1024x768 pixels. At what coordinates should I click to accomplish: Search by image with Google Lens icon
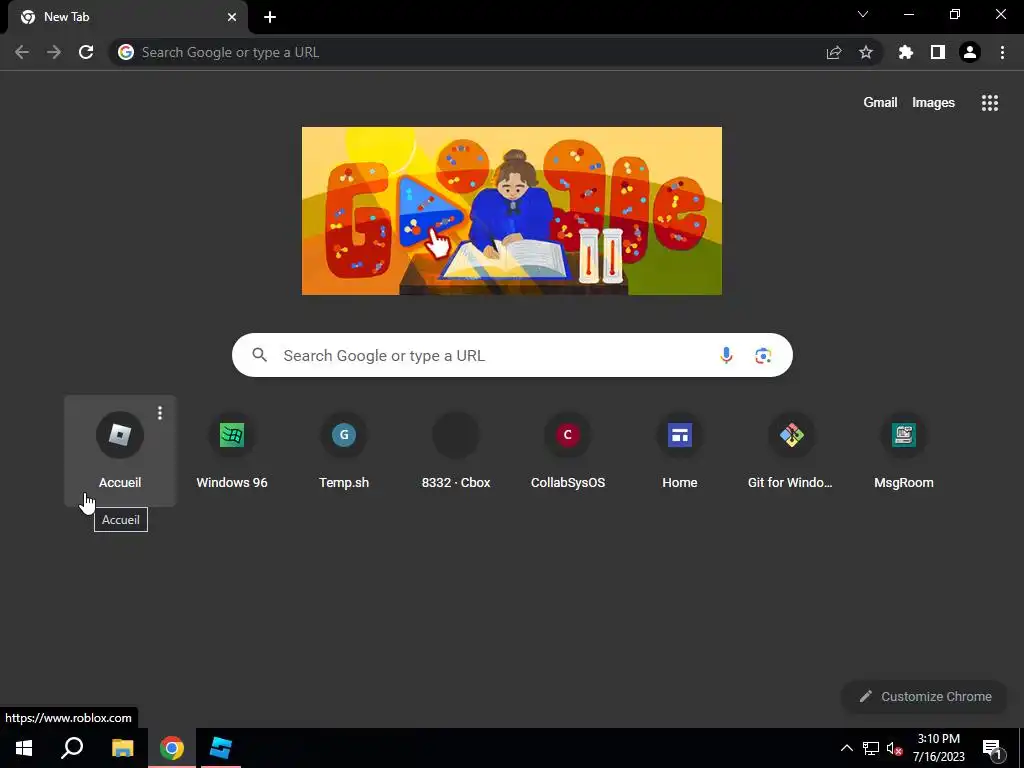tap(763, 355)
